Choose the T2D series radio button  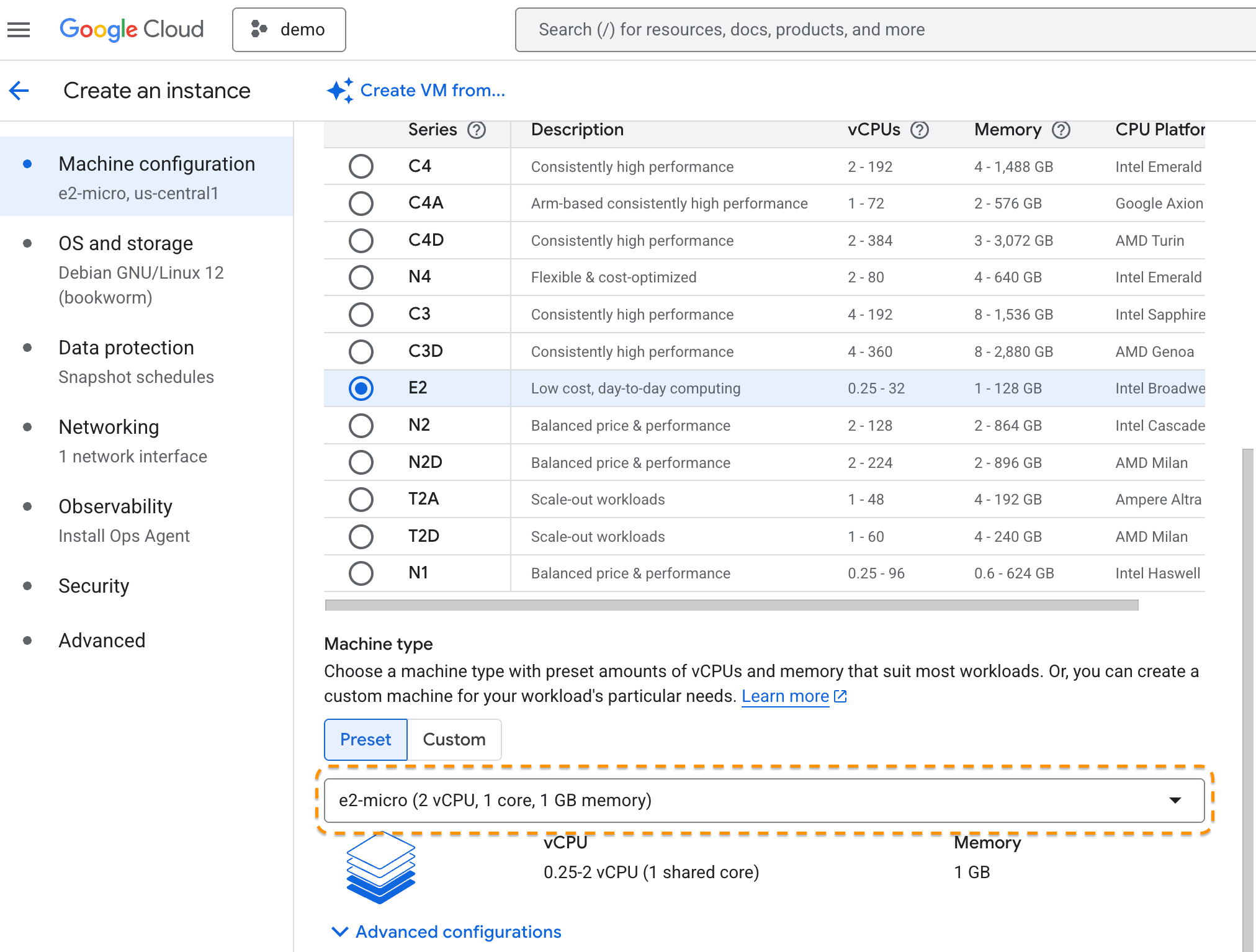pyautogui.click(x=361, y=536)
